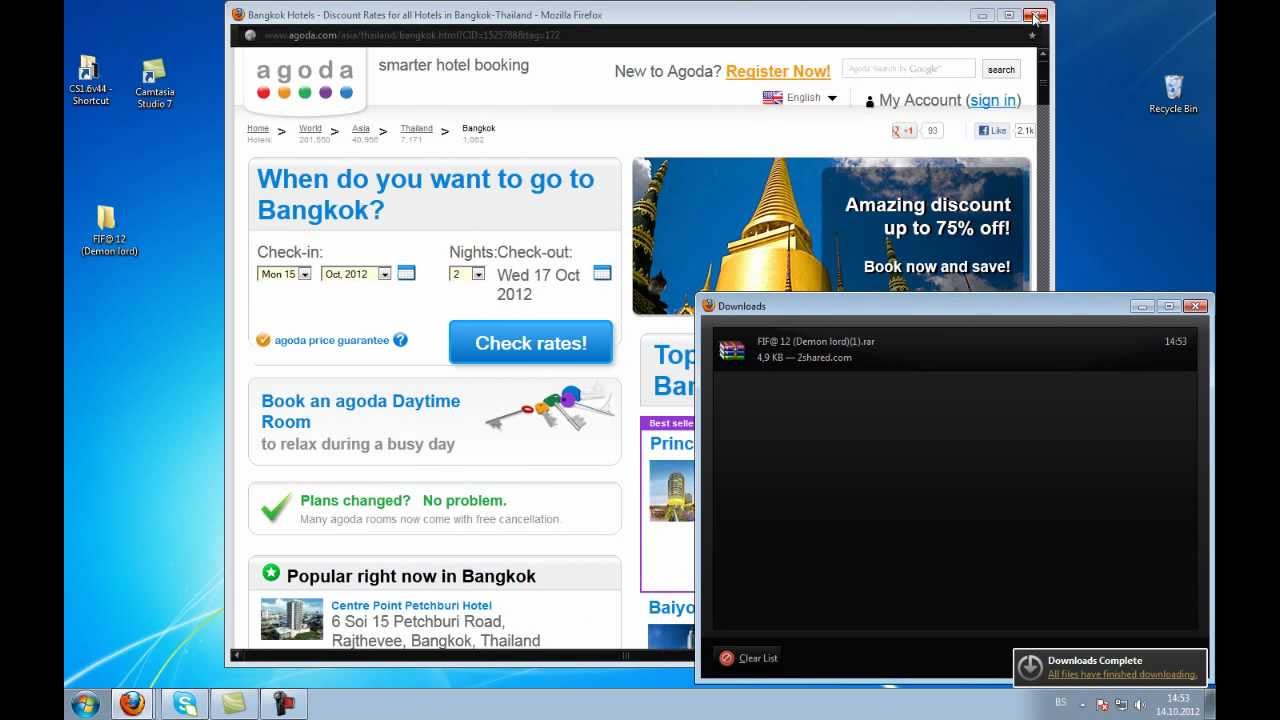This screenshot has width=1280, height=720.
Task: Click the Home breadcrumb link
Action: [258, 128]
